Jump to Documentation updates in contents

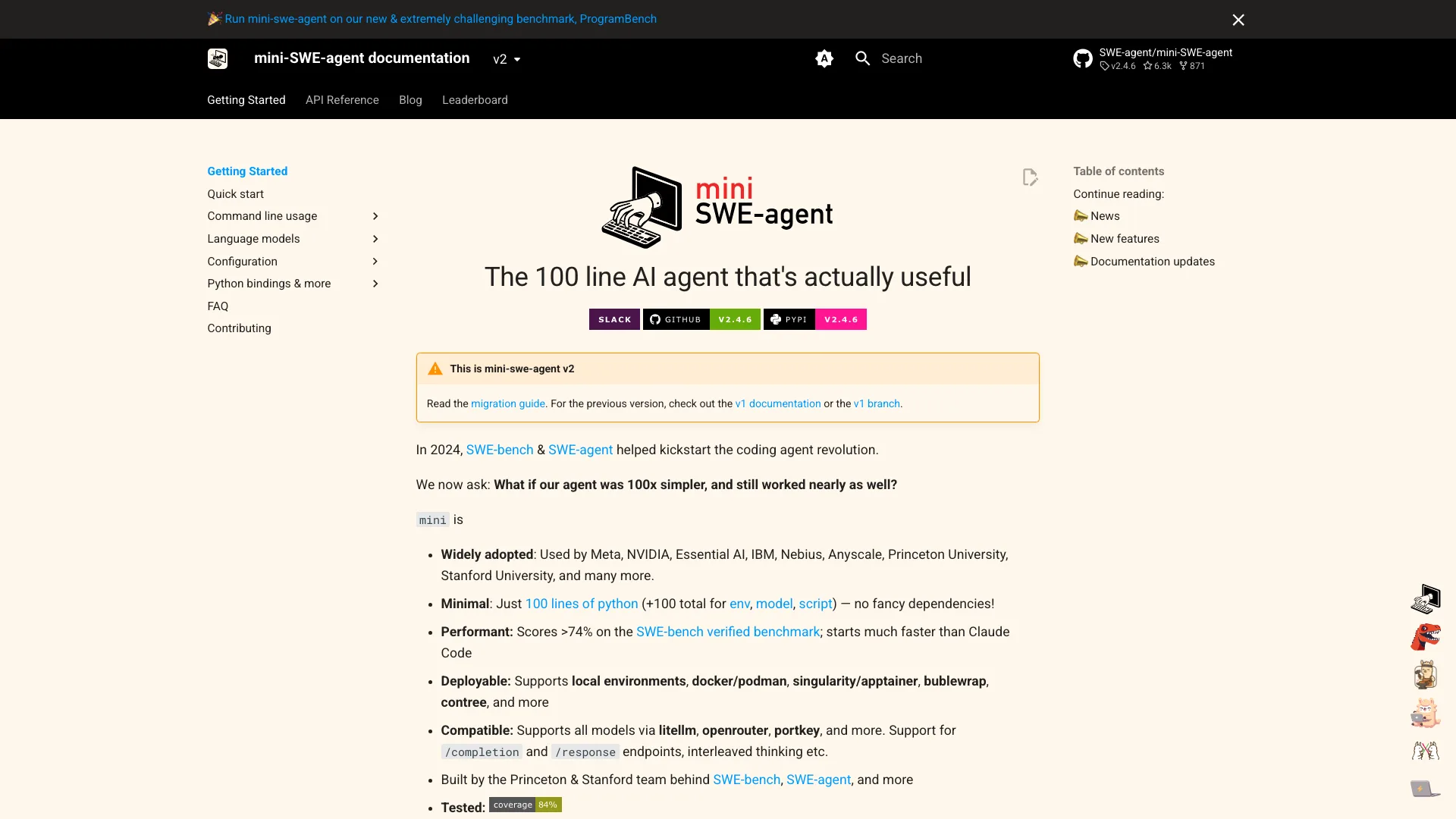click(1144, 262)
